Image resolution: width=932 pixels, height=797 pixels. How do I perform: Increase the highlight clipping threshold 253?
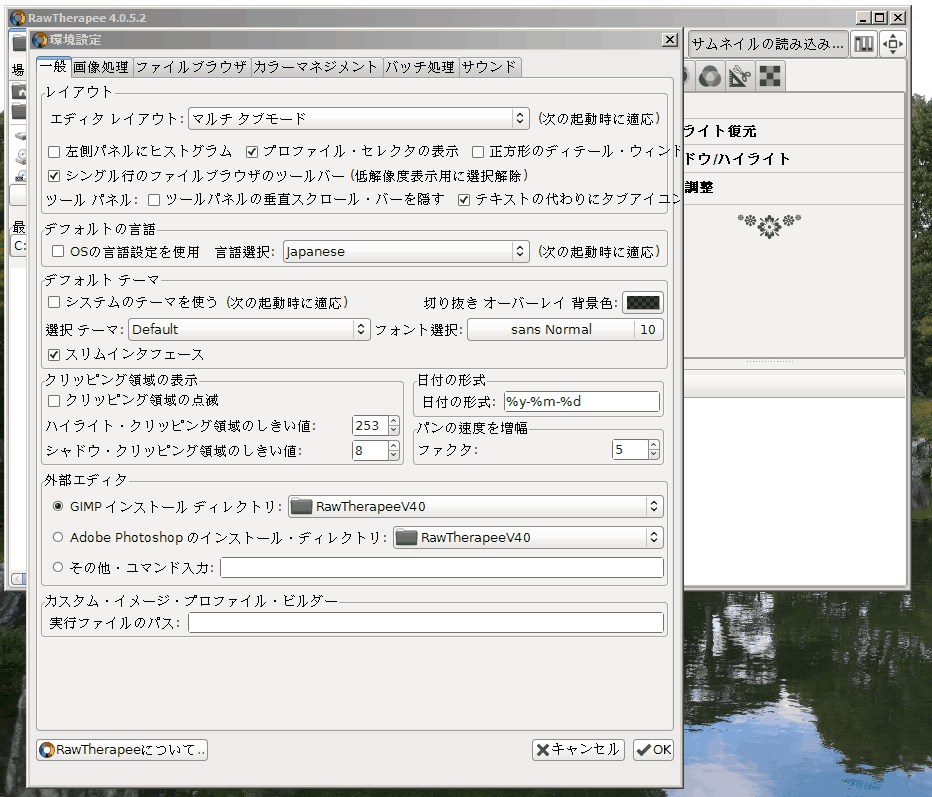point(393,421)
